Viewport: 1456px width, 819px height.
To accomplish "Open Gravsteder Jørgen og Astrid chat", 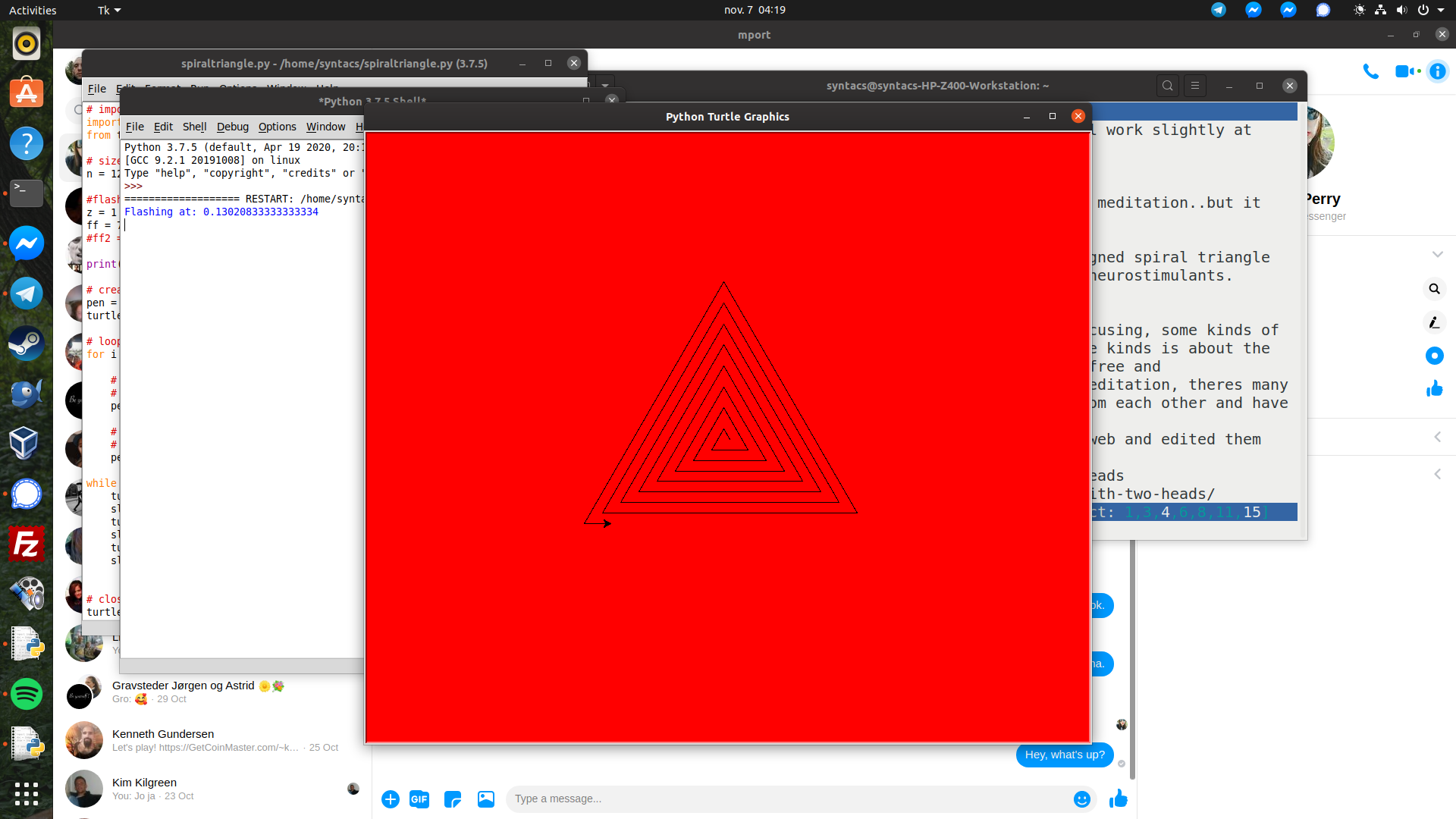I will click(x=212, y=692).
